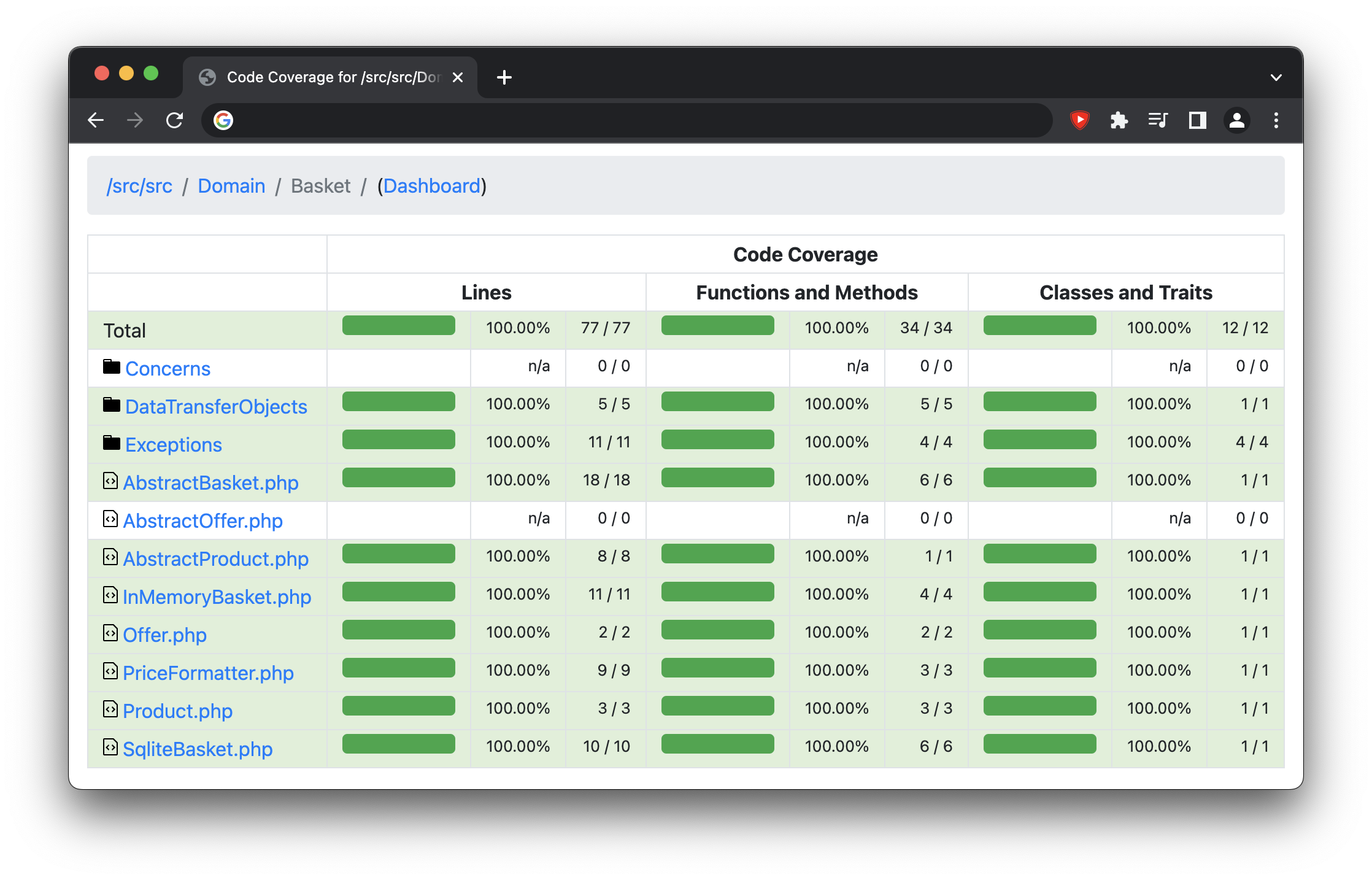1372x880 pixels.
Task: Expand the tab search chevron
Action: click(x=1276, y=77)
